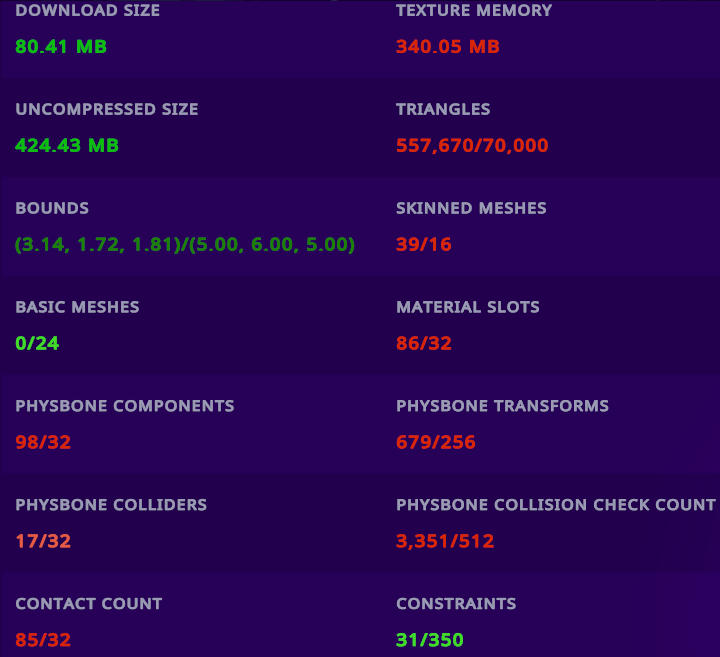This screenshot has width=720, height=657.
Task: Click the Uncompressed Size label
Action: point(107,109)
